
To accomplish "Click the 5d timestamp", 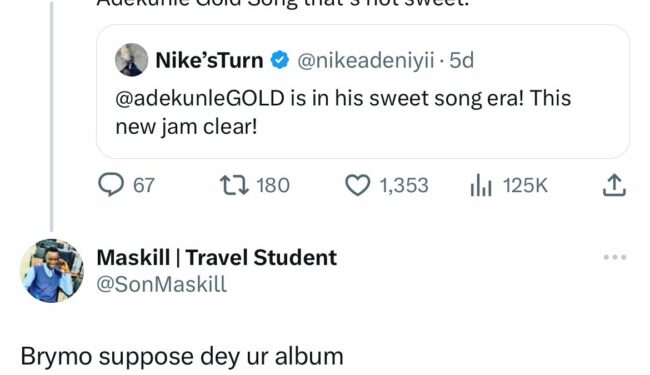I will 461,60.
